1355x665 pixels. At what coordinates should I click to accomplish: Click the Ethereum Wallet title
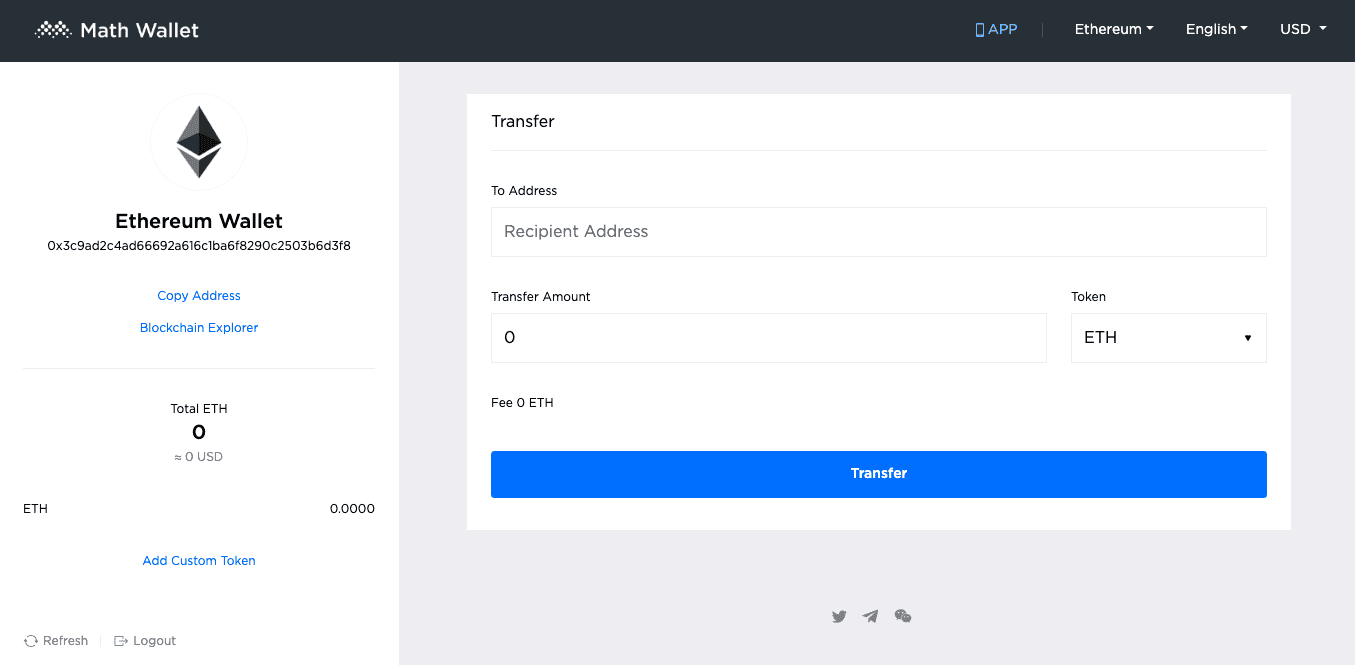199,221
